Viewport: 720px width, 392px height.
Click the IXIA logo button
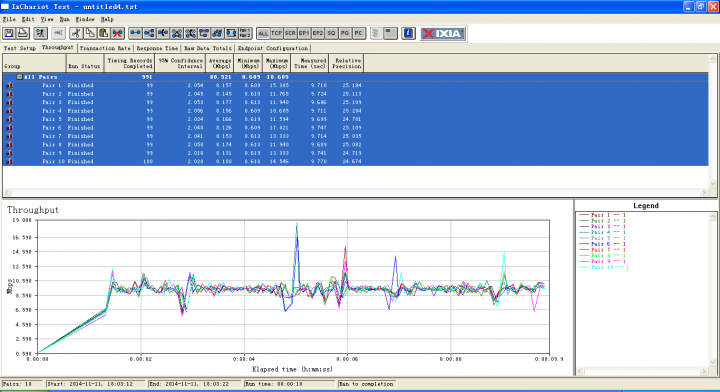(x=443, y=33)
